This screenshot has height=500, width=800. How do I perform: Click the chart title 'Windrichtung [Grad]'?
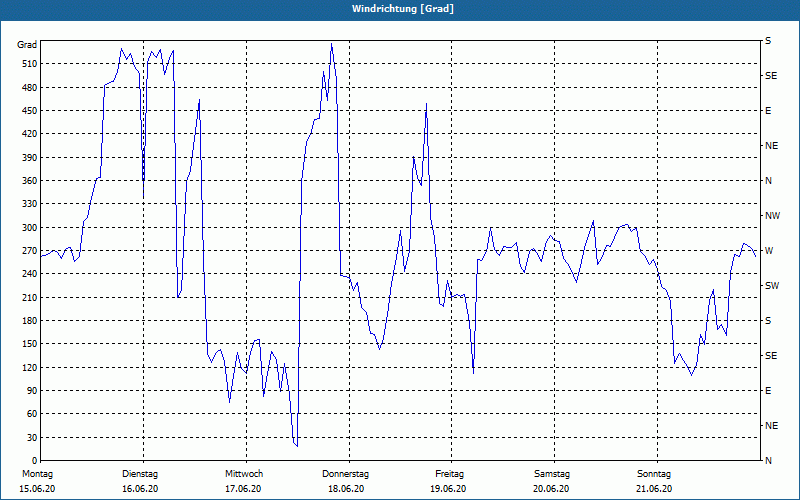pos(403,9)
